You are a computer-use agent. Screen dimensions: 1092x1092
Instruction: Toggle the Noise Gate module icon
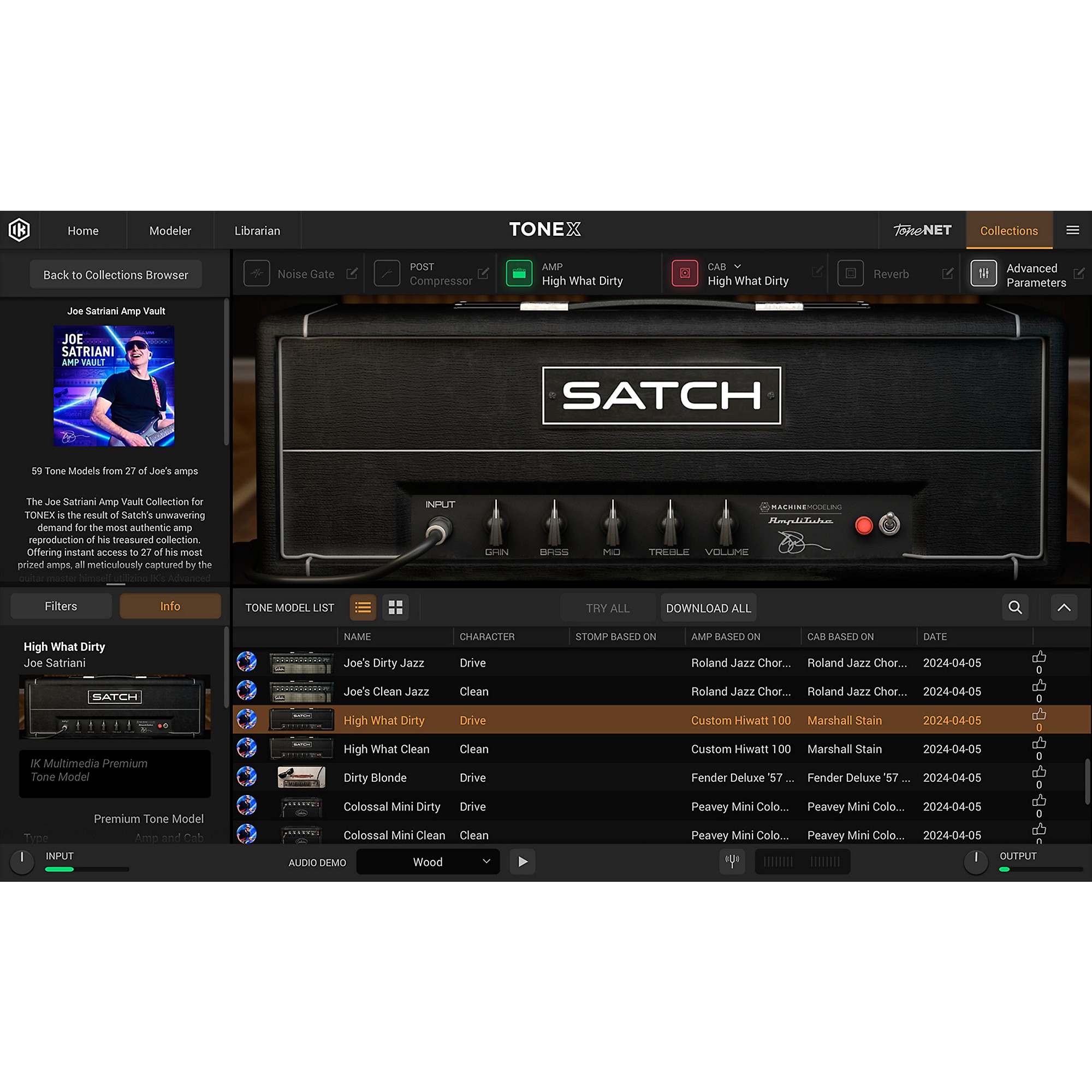coord(257,274)
